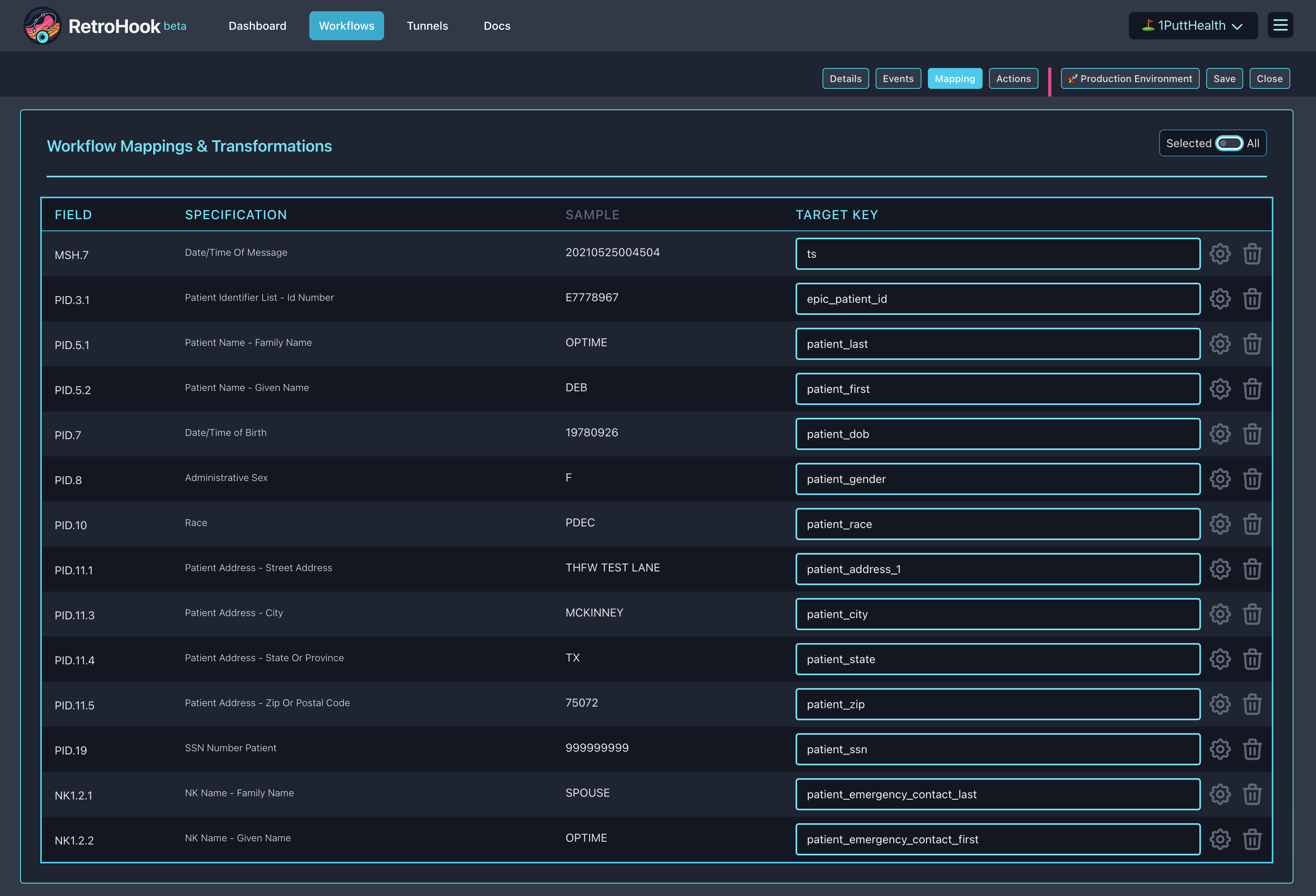Click the SSN Number Patient specification

point(230,748)
